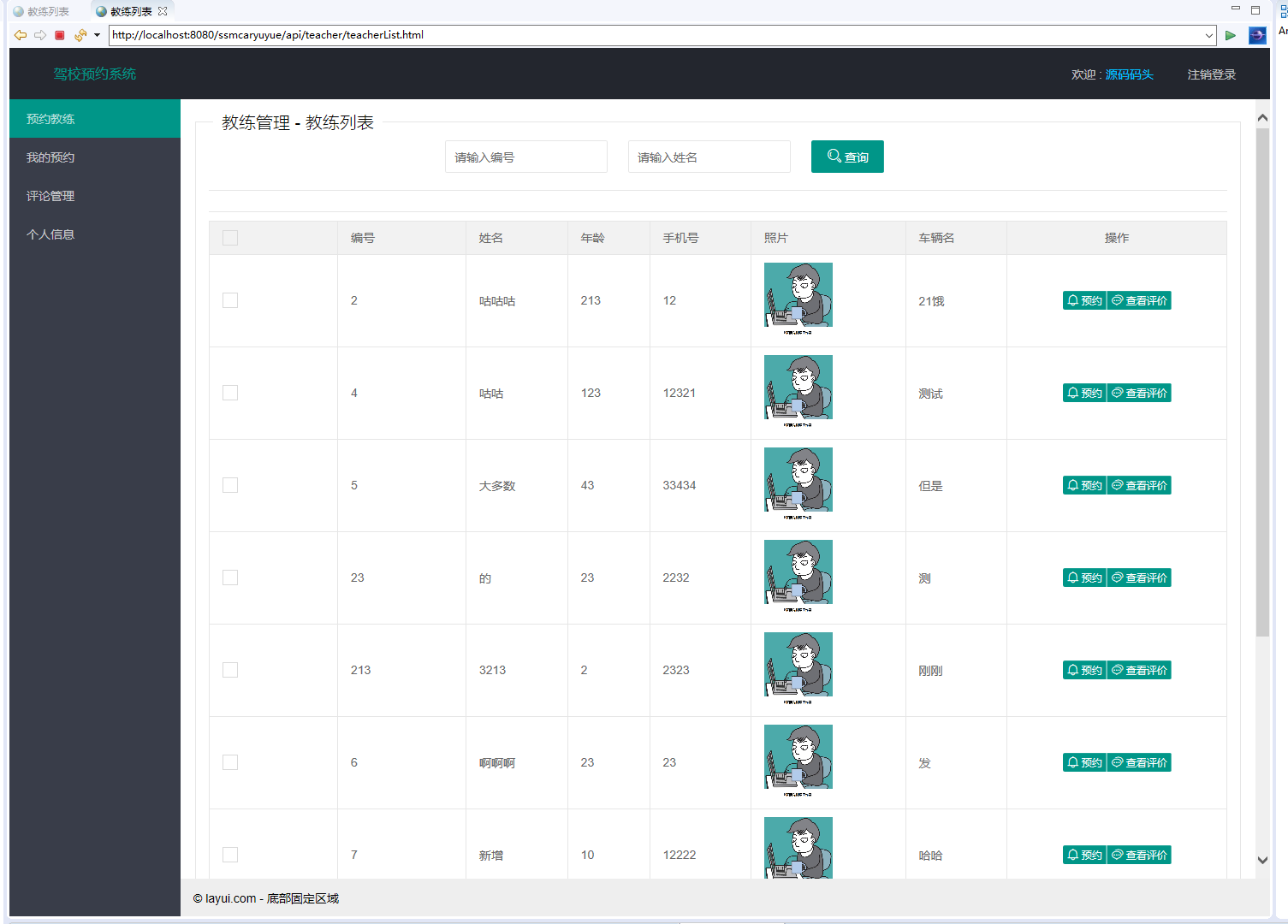1288x924 pixels.
Task: Click the browser back arrow icon
Action: tap(21, 35)
